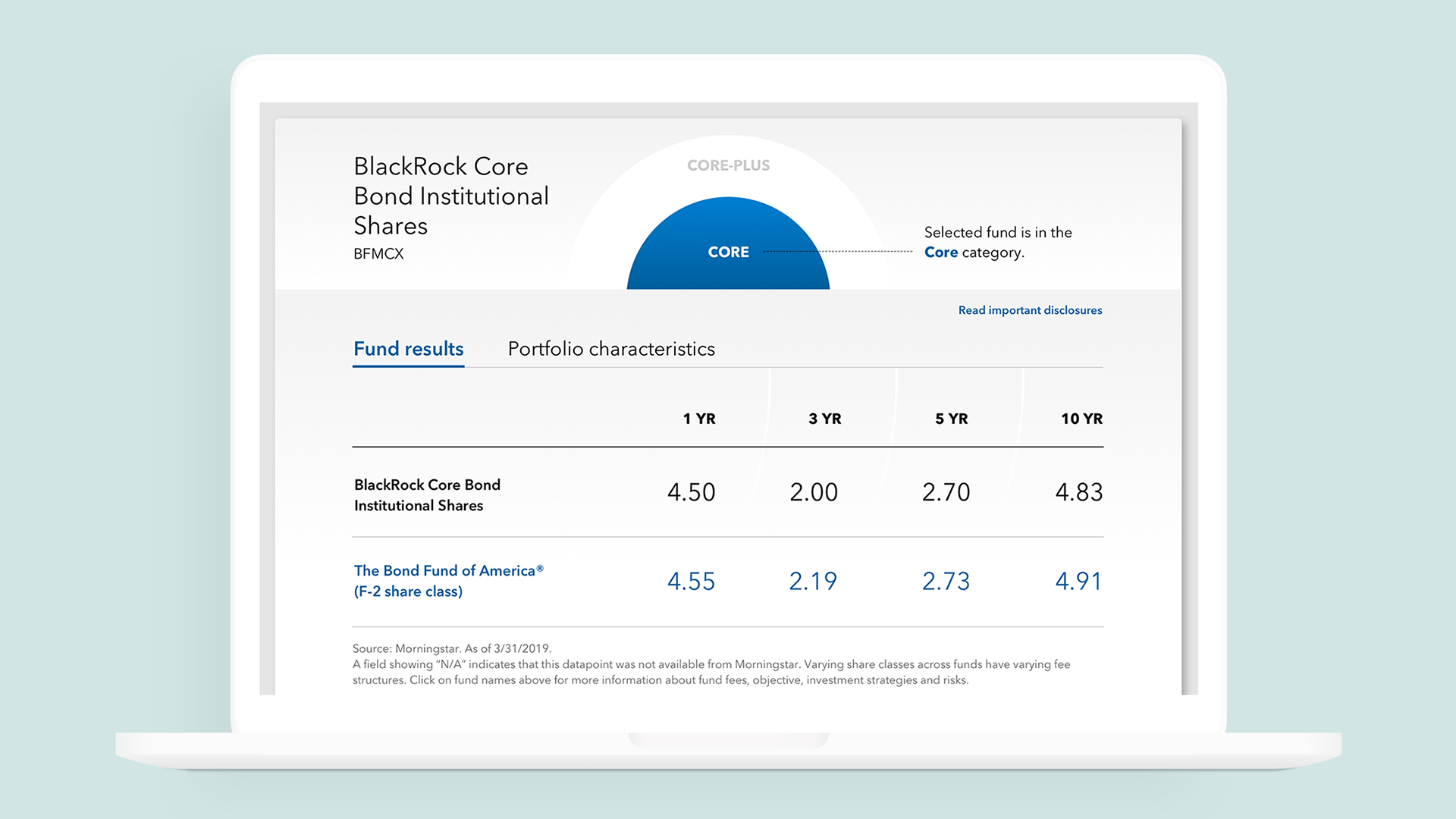1456x819 pixels.
Task: Click the bold Core word in category note
Action: 941,253
